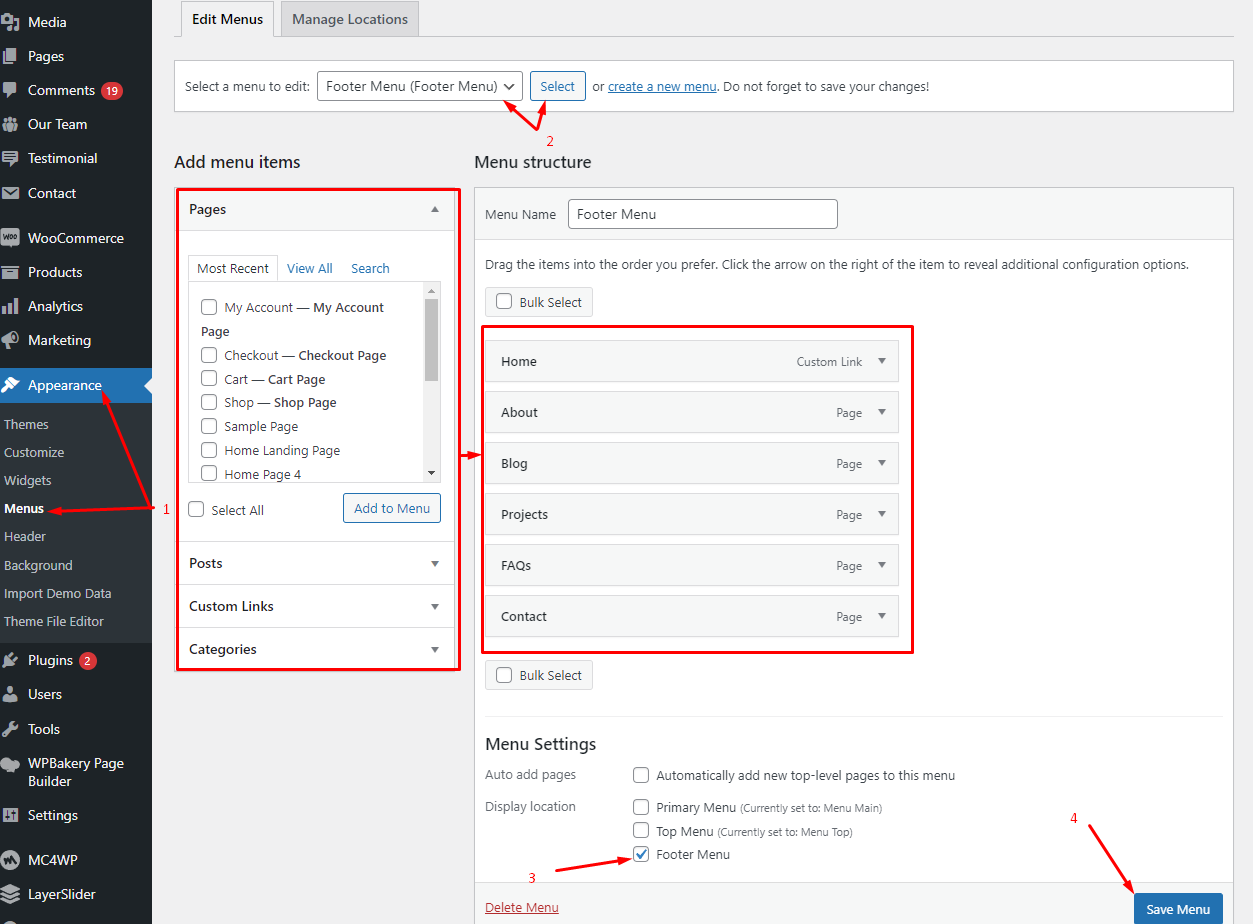
Task: Check the Sample Page checkbox
Action: tap(209, 426)
